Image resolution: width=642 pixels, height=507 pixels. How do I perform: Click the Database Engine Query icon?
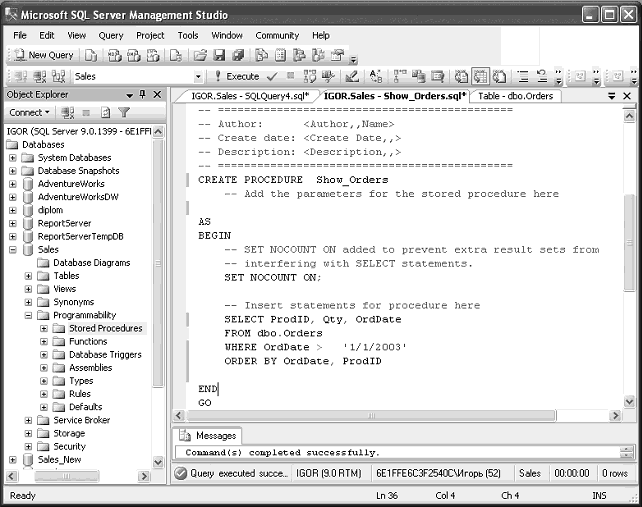[91, 55]
